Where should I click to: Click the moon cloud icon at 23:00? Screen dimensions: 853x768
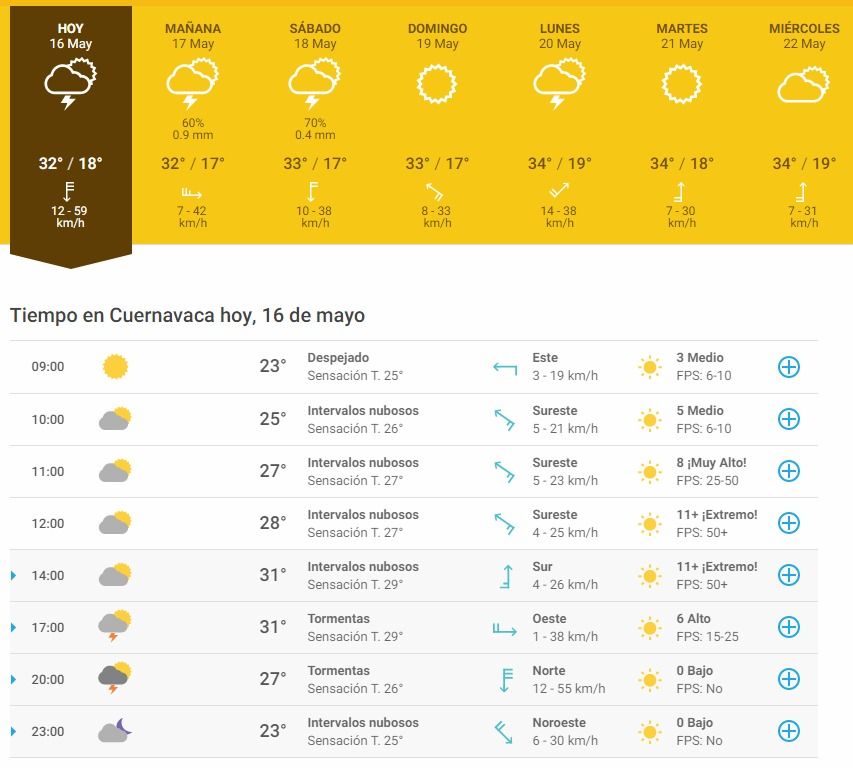115,731
